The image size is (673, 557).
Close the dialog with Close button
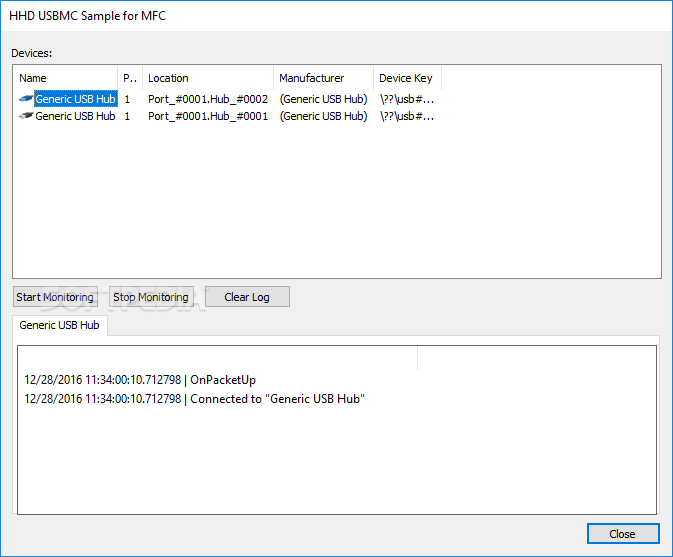coord(623,534)
